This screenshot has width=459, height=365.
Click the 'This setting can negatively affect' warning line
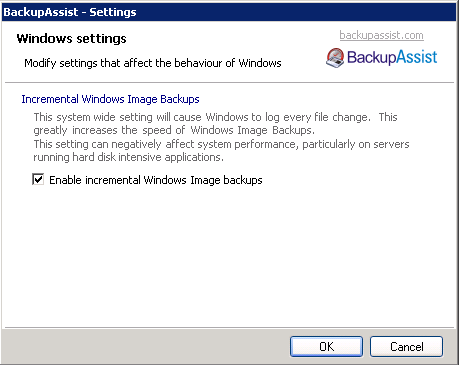click(x=221, y=144)
